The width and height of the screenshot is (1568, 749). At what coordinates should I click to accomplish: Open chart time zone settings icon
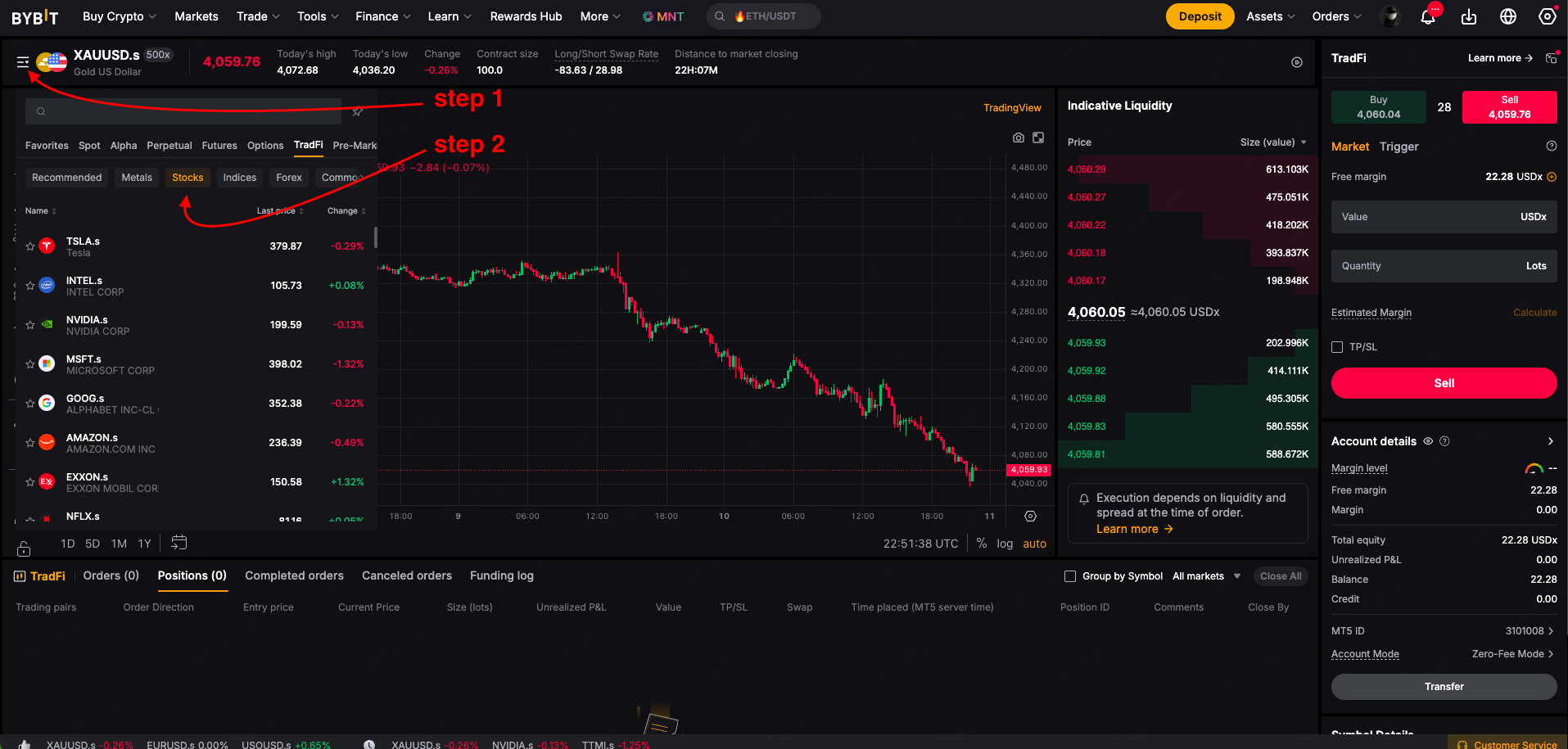(x=1031, y=517)
